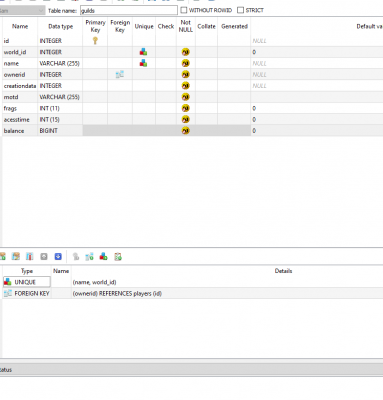Click the Check column header
383x400 pixels.
(166, 26)
